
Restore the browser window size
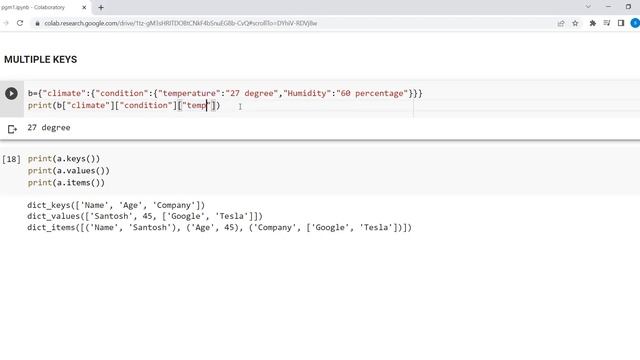[x=628, y=7]
